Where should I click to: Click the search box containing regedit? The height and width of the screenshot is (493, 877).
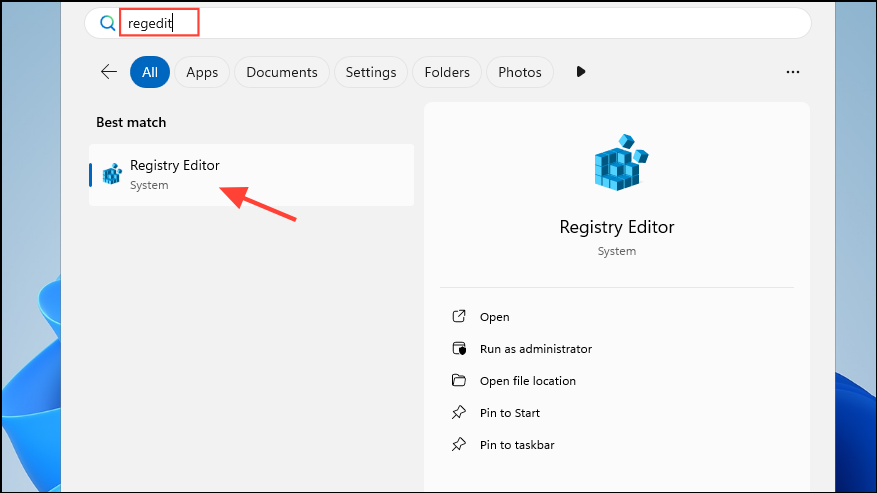click(x=447, y=23)
